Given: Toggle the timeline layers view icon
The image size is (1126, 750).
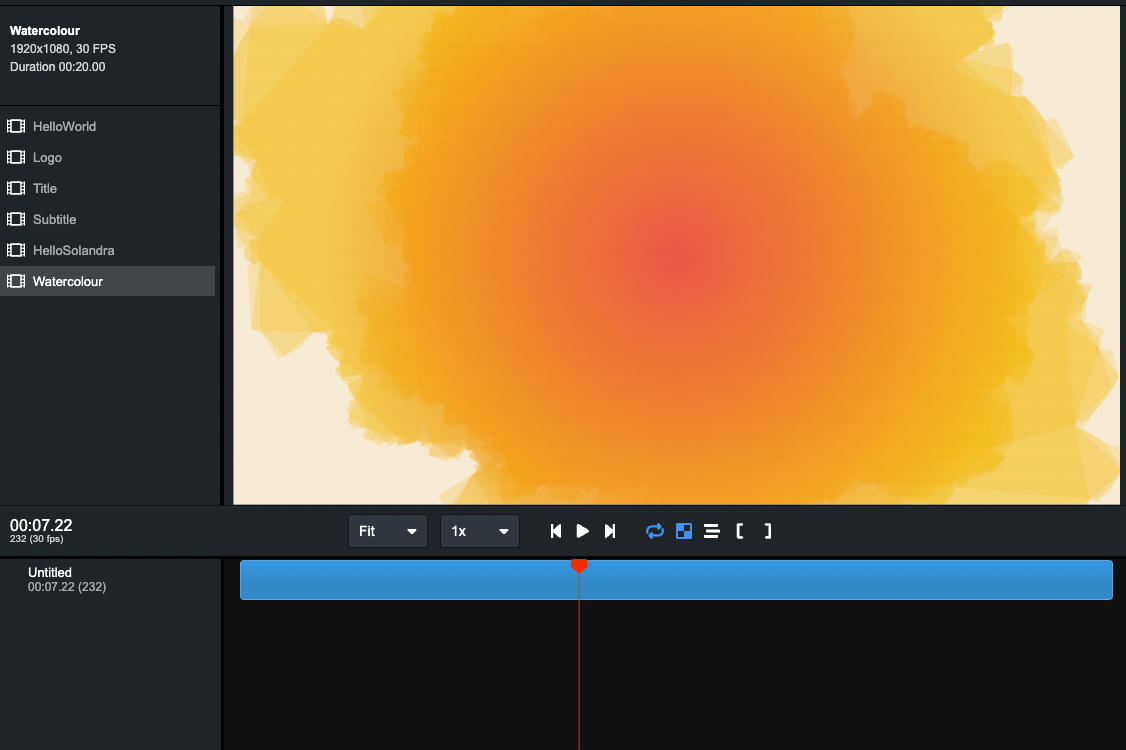Looking at the screenshot, I should click(x=712, y=531).
